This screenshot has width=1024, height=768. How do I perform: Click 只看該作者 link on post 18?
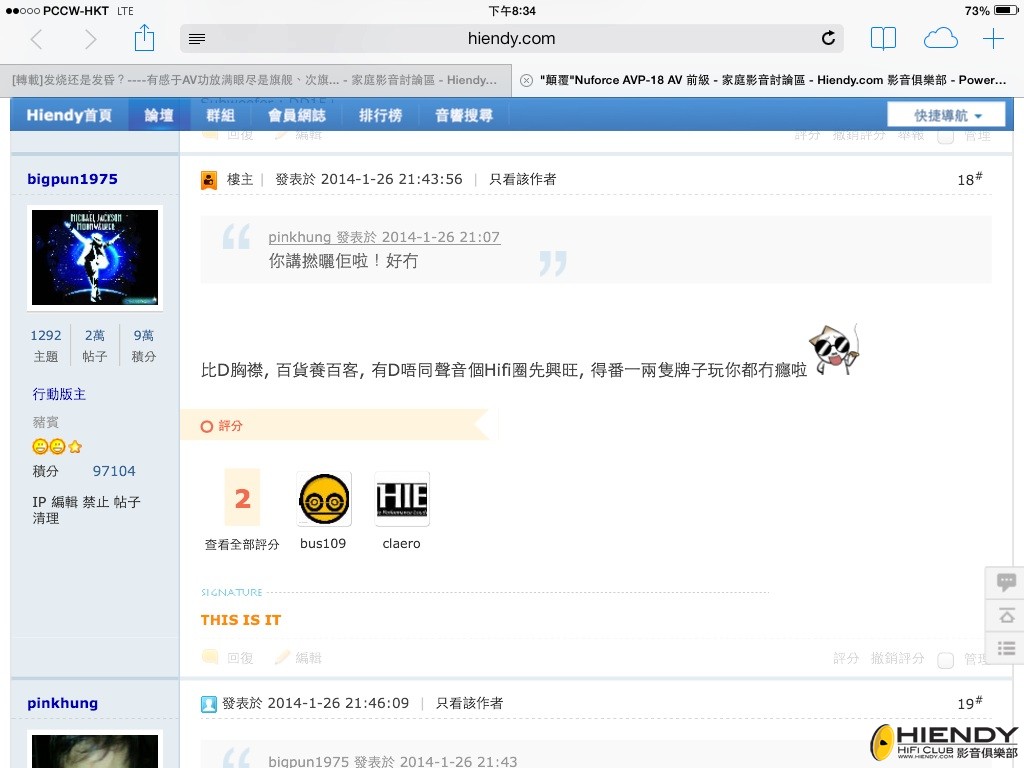pyautogui.click(x=522, y=179)
